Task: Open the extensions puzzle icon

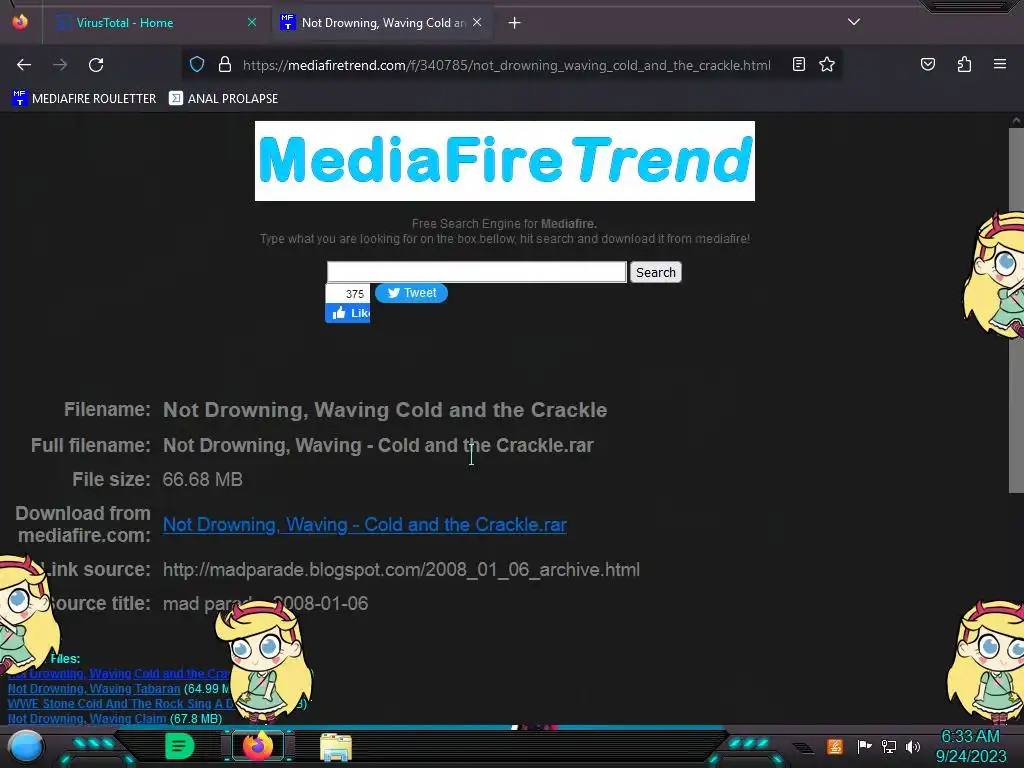Action: coord(964,64)
